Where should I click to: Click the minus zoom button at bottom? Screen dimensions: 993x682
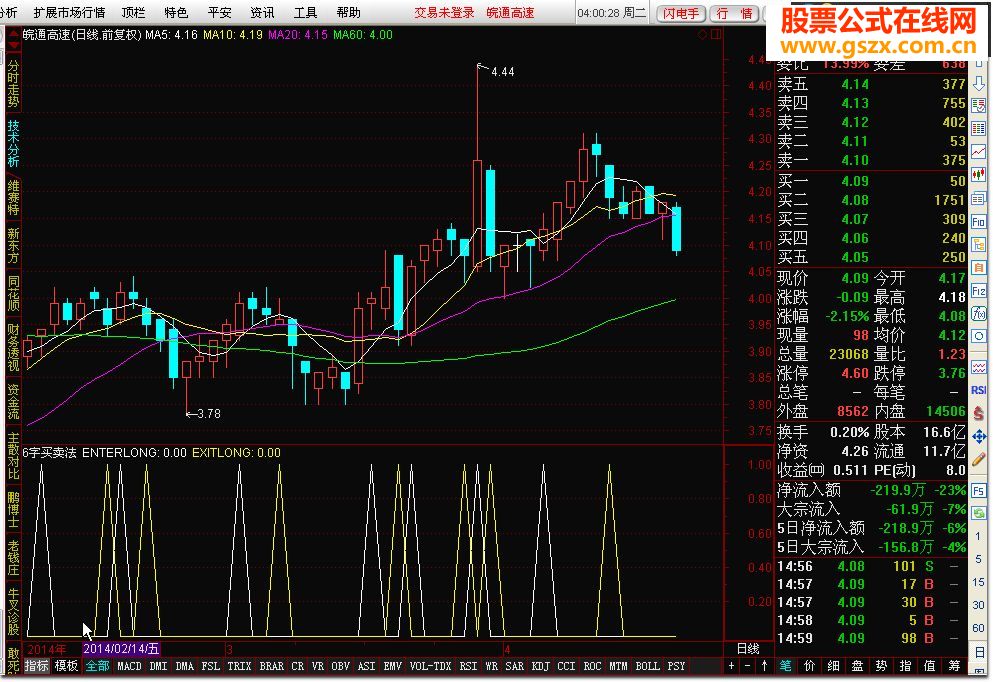pos(748,666)
